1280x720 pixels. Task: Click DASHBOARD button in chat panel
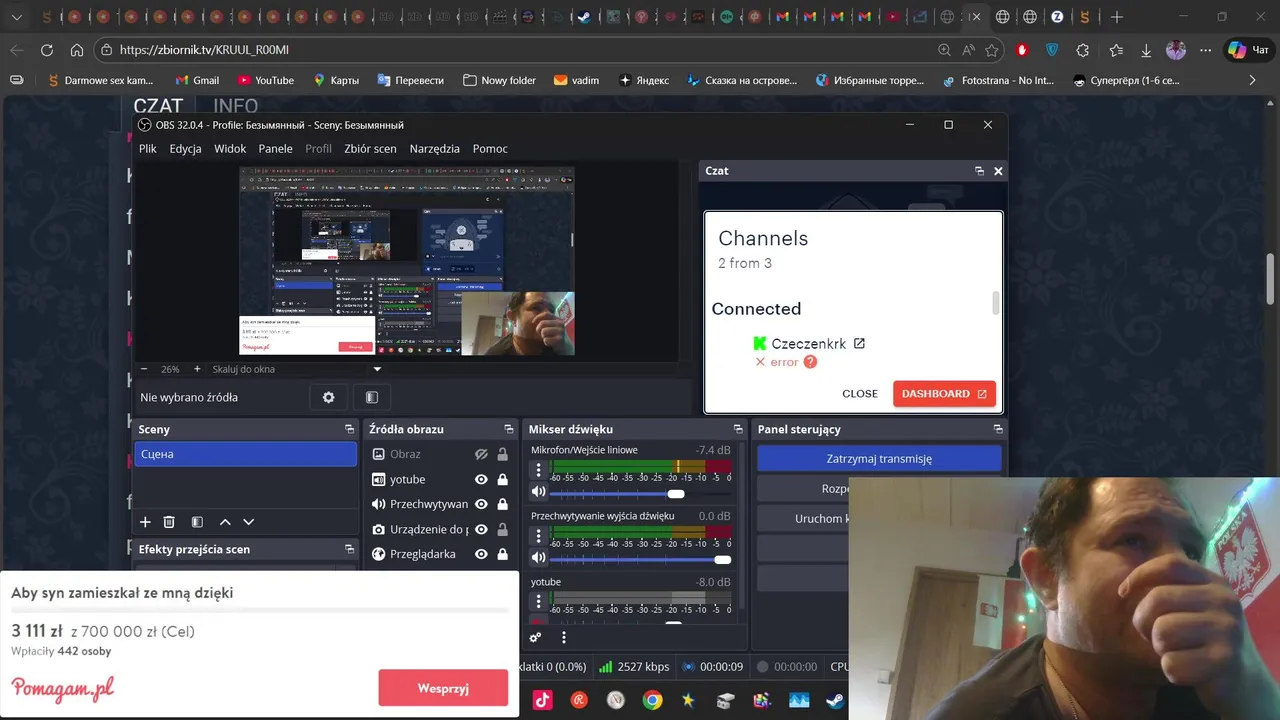(x=944, y=394)
